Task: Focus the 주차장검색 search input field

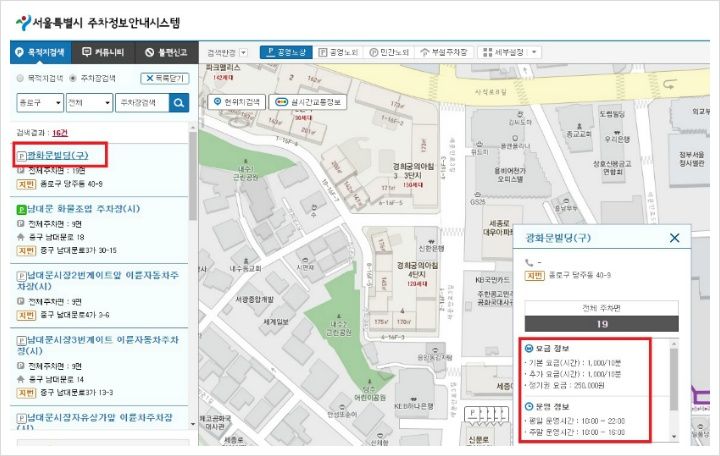Action: (142, 103)
